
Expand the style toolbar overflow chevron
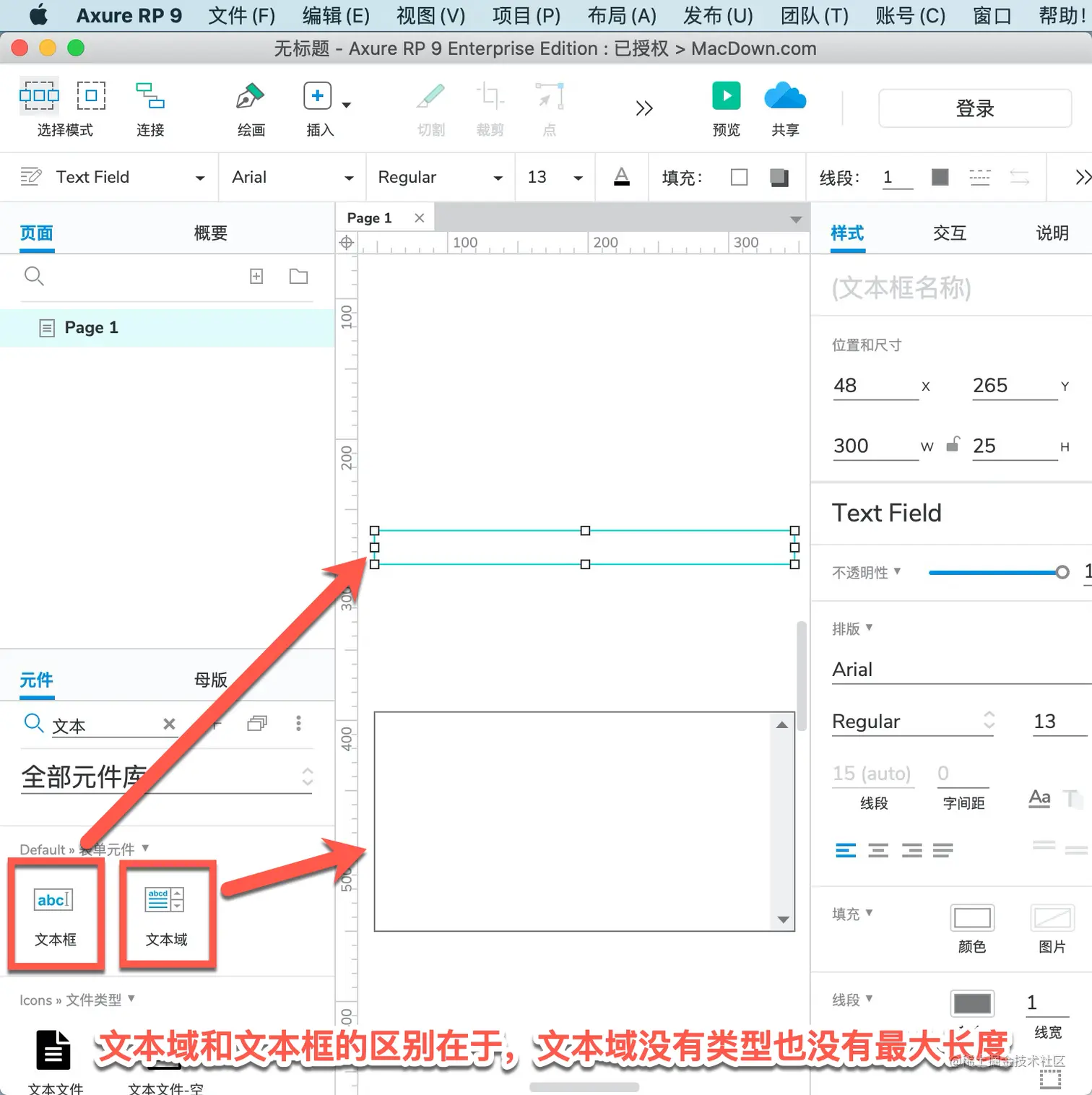[1083, 177]
